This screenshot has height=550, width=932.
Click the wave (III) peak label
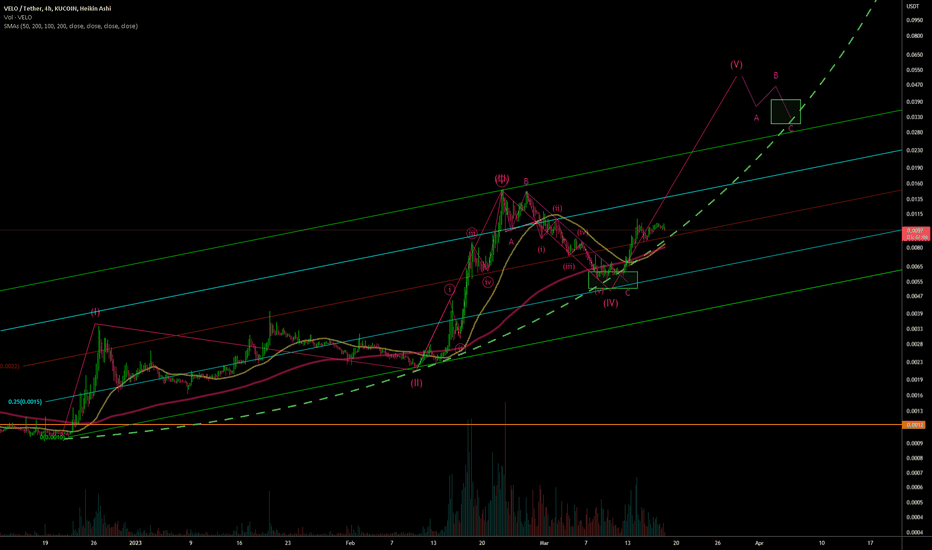coord(502,179)
